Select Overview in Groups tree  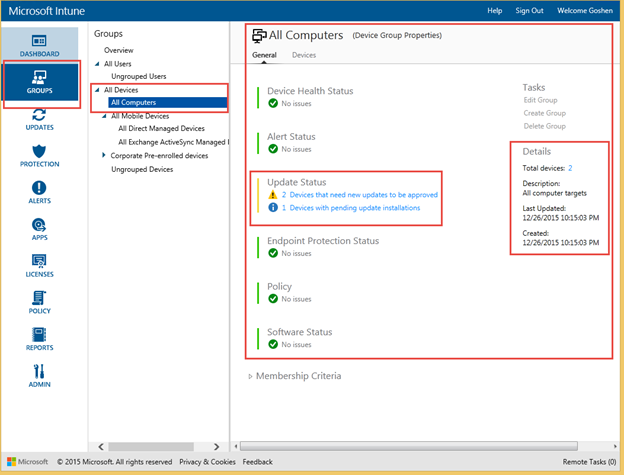pyautogui.click(x=119, y=50)
